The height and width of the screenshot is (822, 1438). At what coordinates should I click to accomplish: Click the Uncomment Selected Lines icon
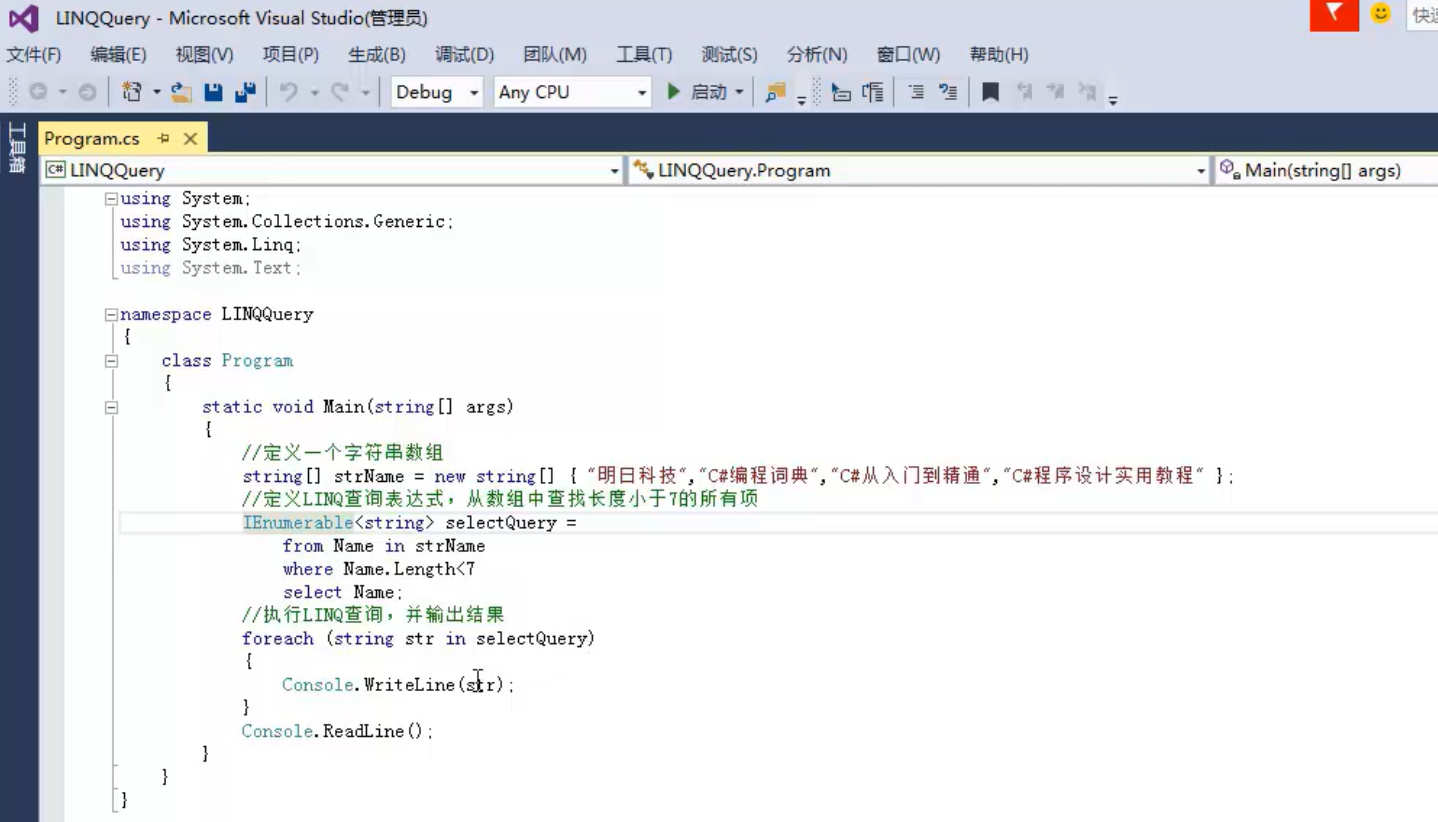pyautogui.click(x=948, y=92)
